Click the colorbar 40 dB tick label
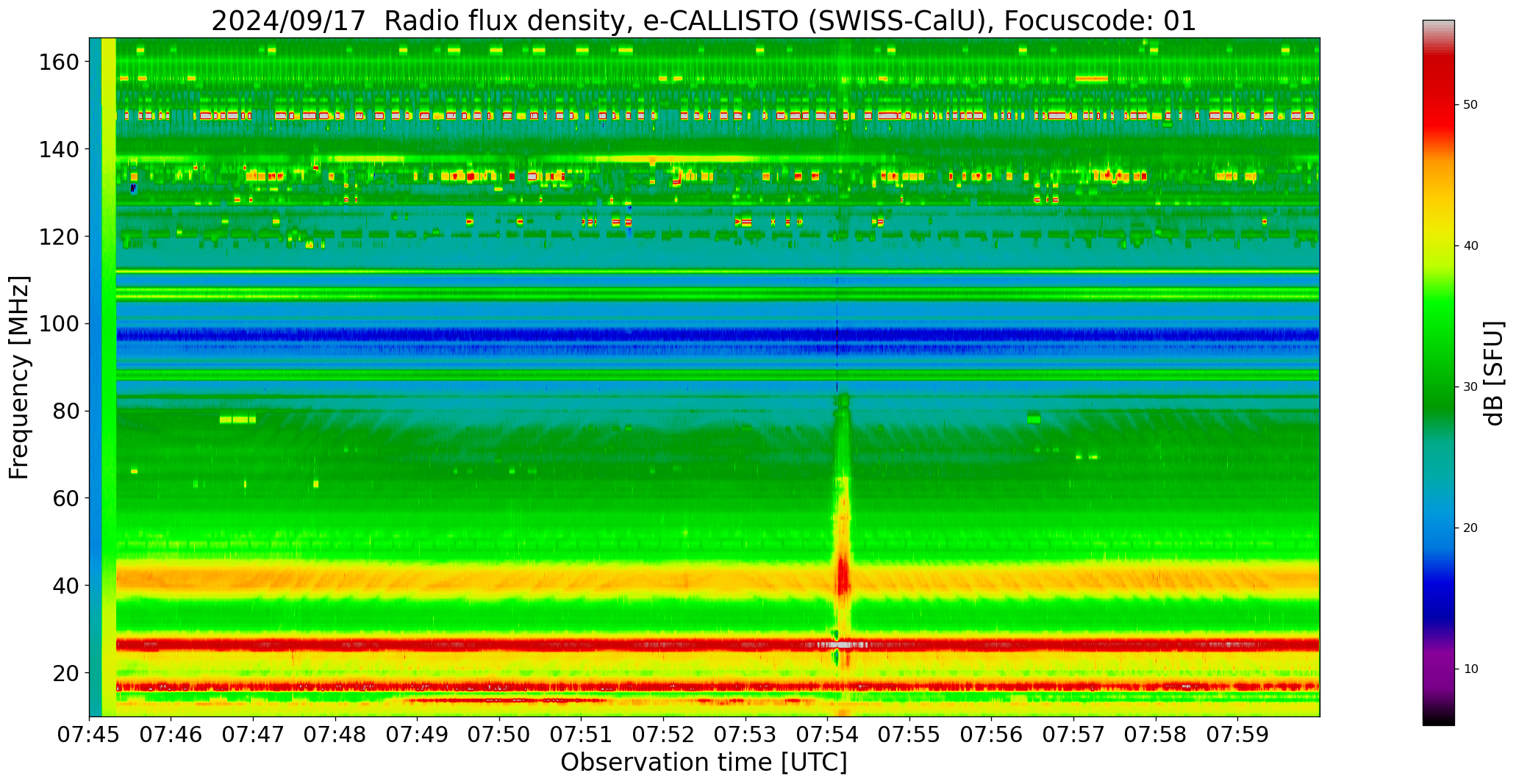The width and height of the screenshot is (1516, 784). click(1470, 246)
